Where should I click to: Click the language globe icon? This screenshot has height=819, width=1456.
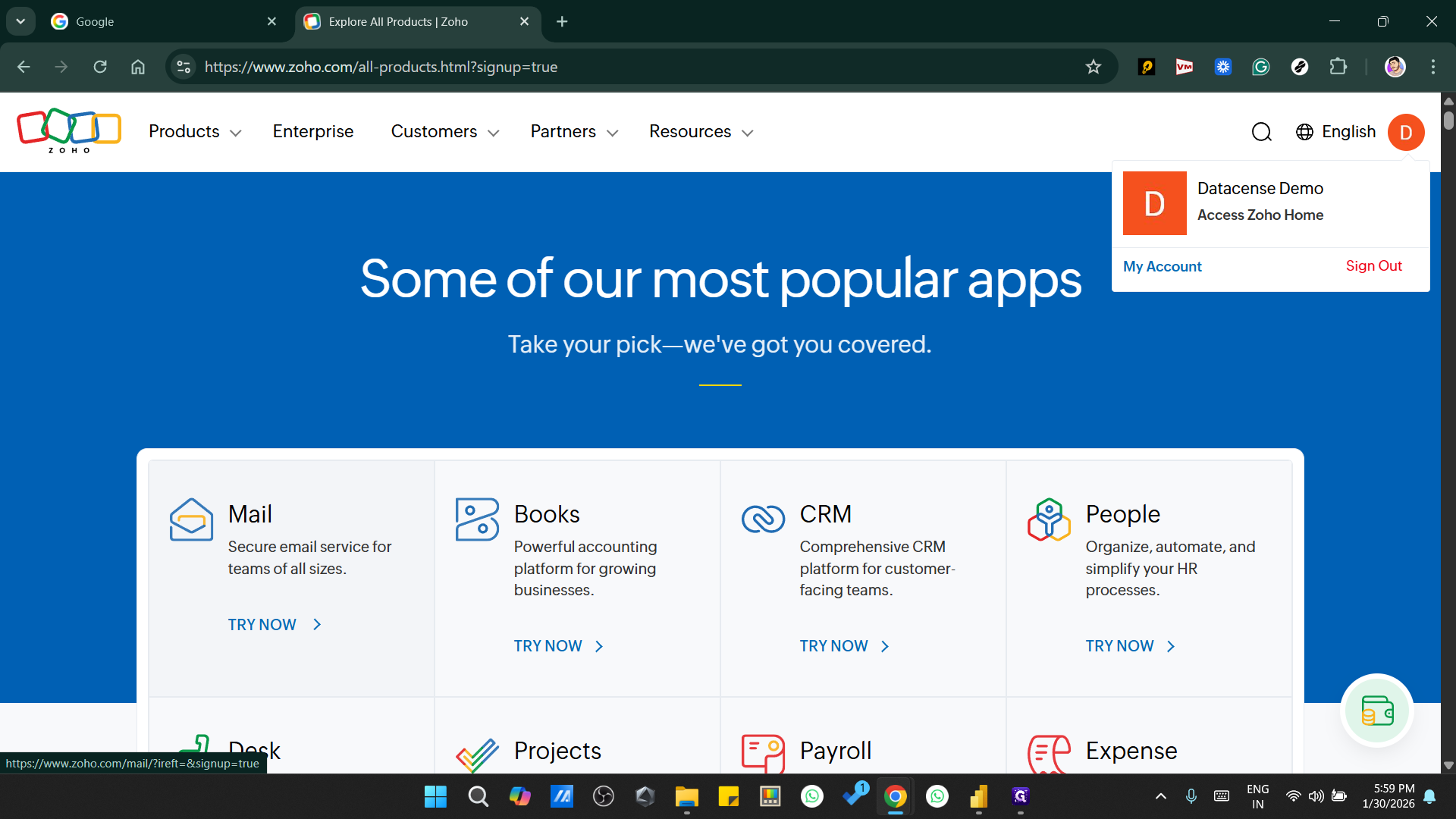coord(1305,131)
